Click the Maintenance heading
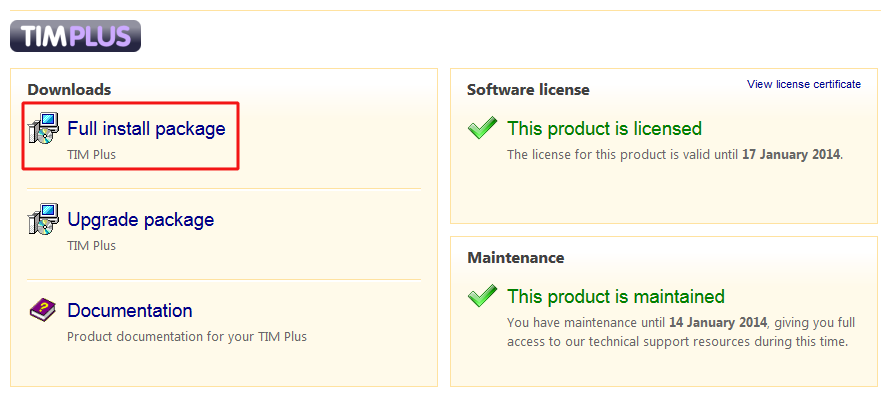Image resolution: width=887 pixels, height=395 pixels. [x=516, y=258]
